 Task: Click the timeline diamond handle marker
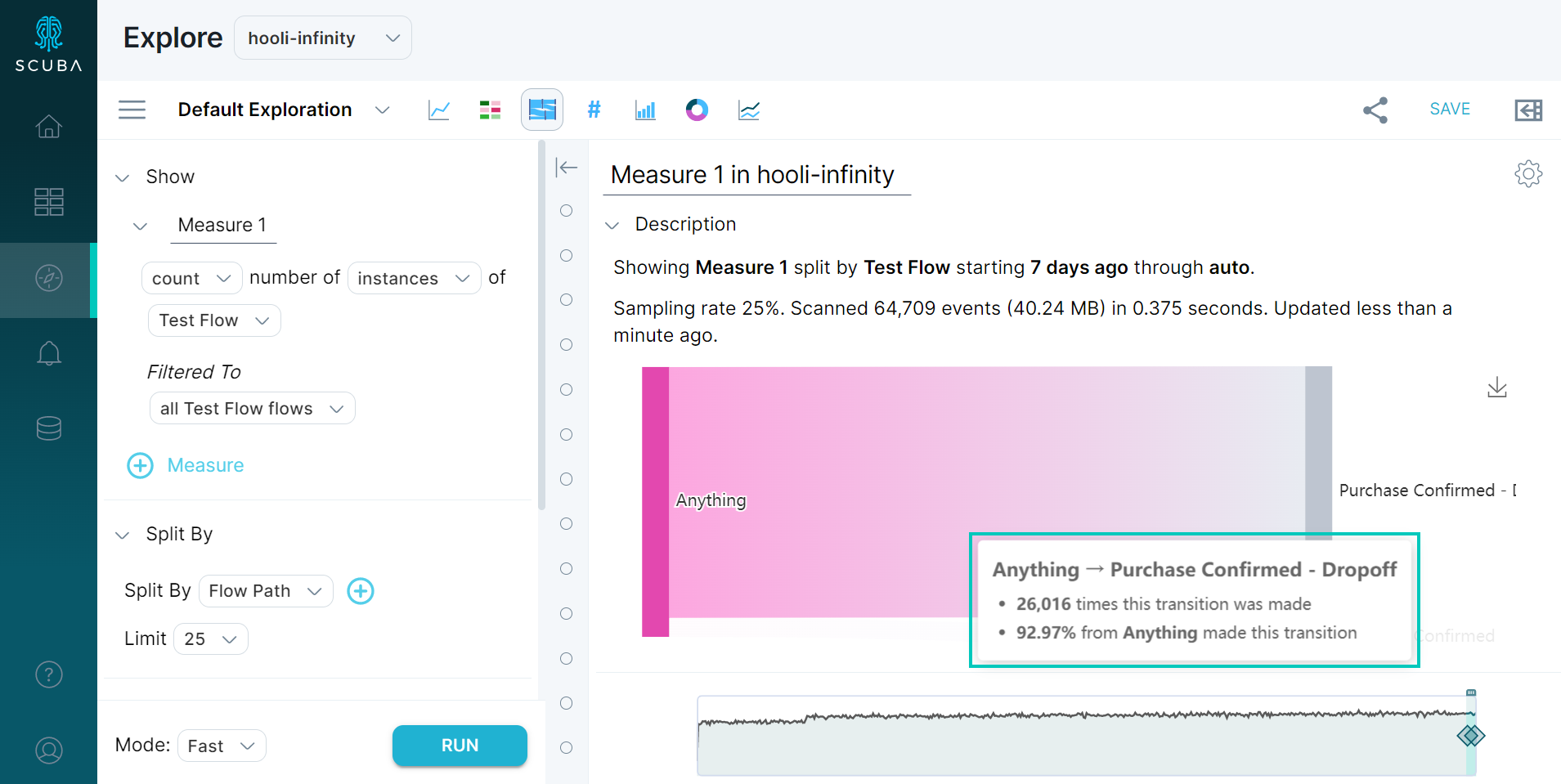coord(1470,736)
